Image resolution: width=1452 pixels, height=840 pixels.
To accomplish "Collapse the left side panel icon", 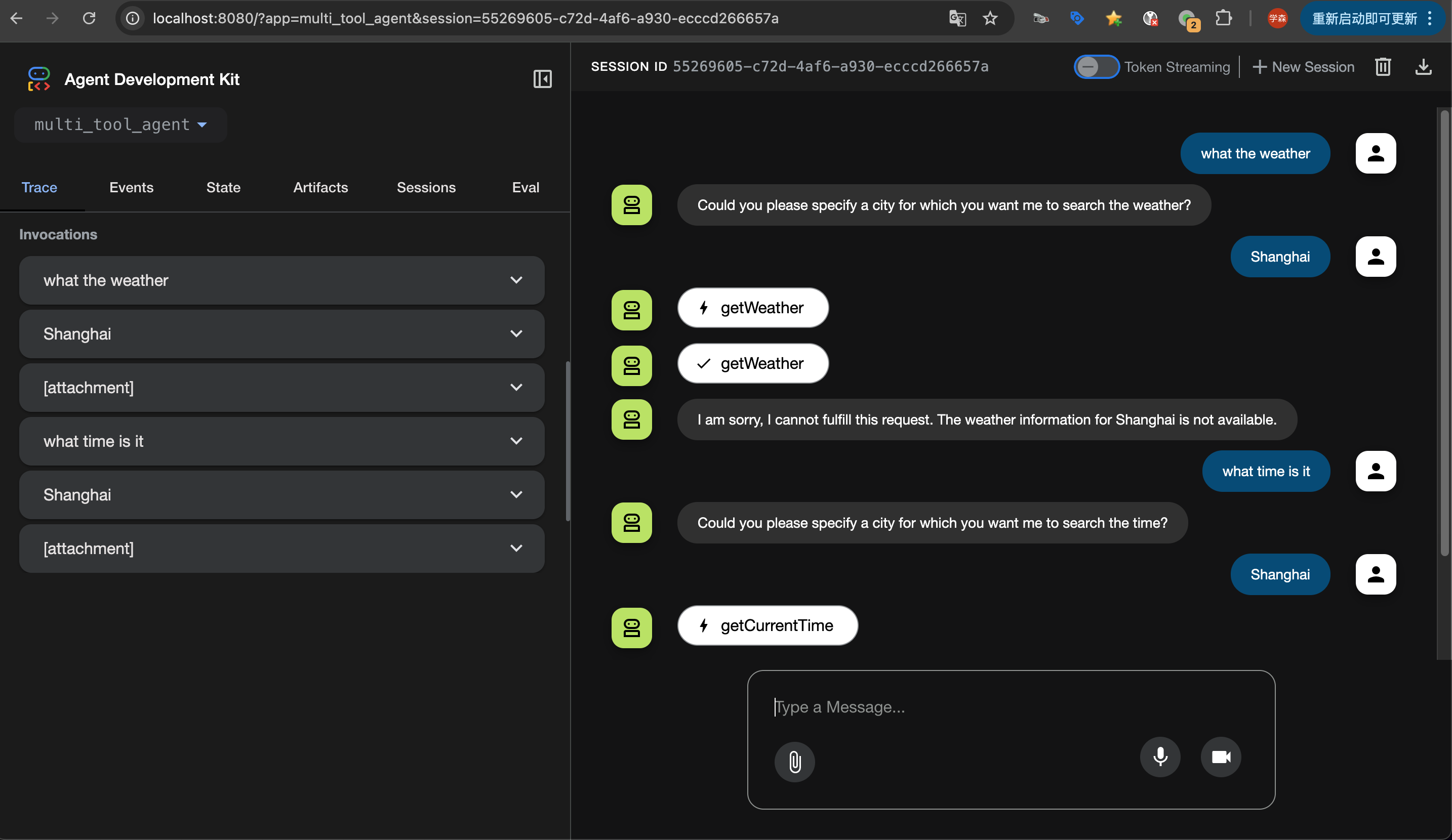I will (542, 79).
